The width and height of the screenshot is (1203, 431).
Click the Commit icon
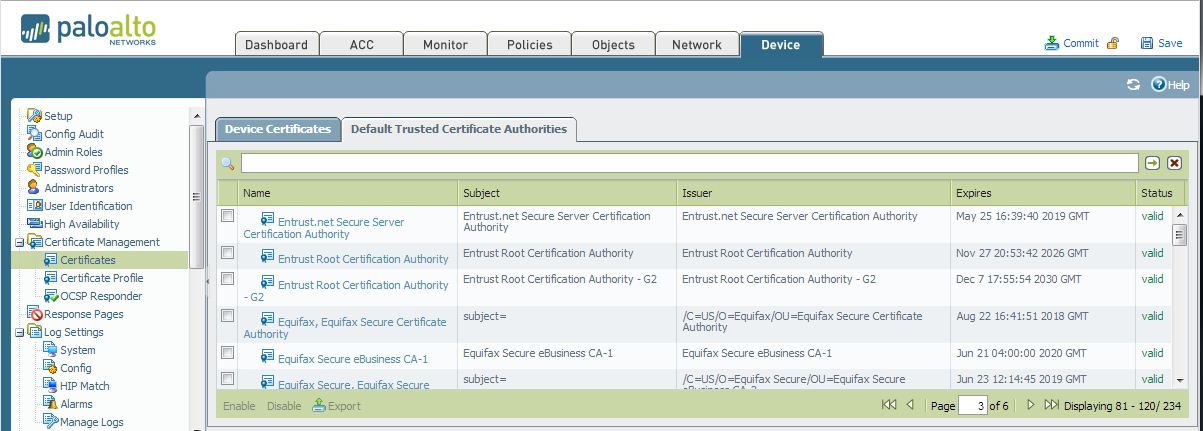(1051, 43)
